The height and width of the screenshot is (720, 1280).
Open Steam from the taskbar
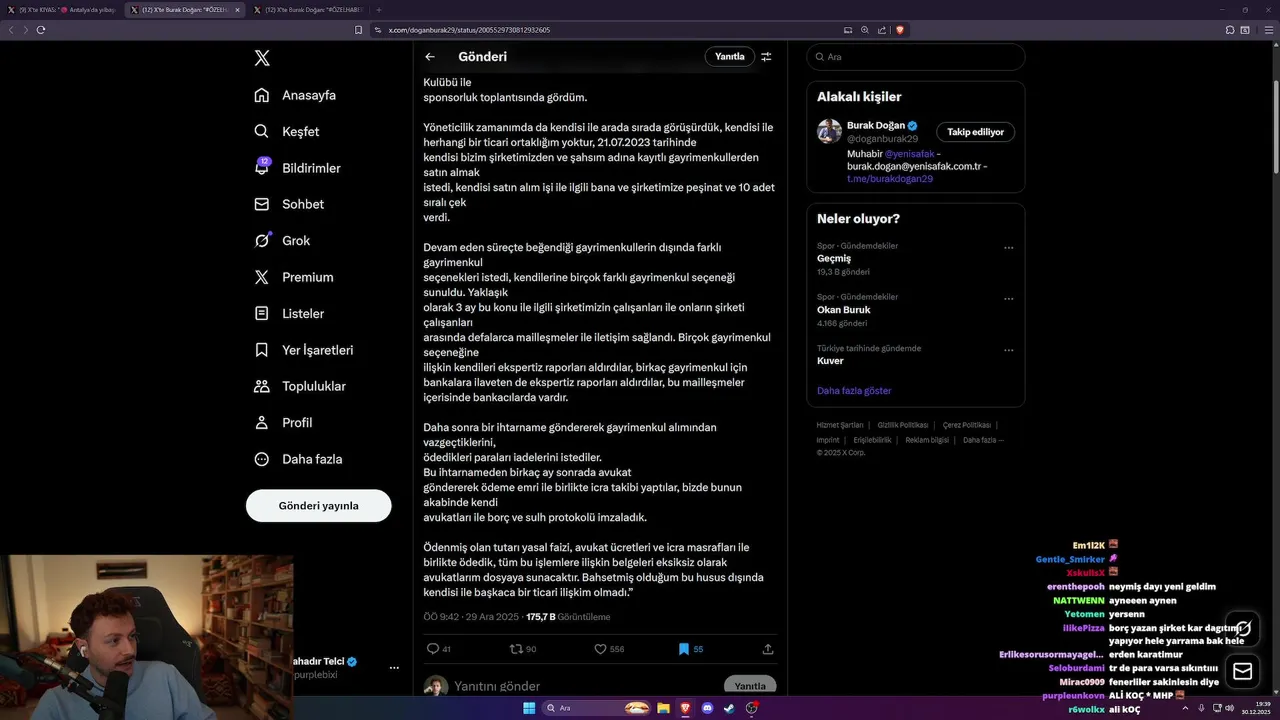point(729,708)
